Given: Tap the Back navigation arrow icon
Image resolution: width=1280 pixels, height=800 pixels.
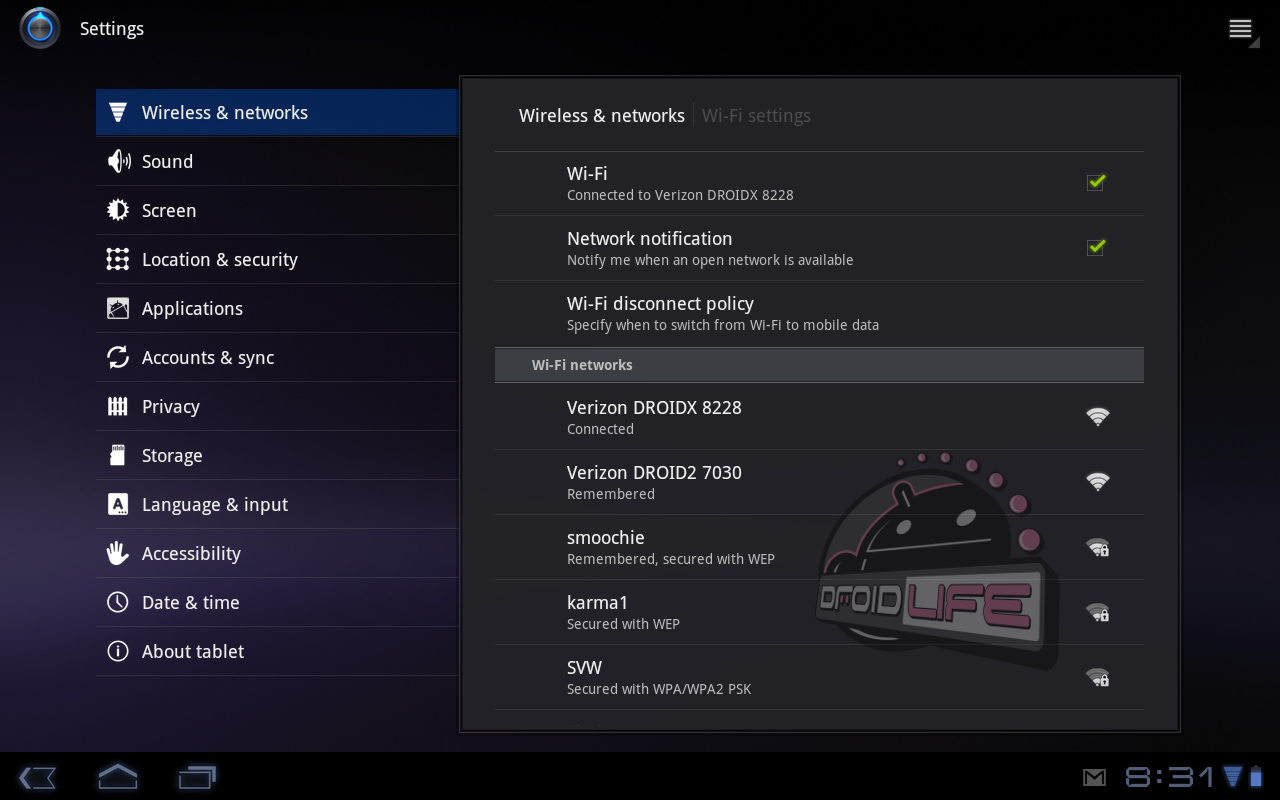Looking at the screenshot, I should pyautogui.click(x=37, y=777).
